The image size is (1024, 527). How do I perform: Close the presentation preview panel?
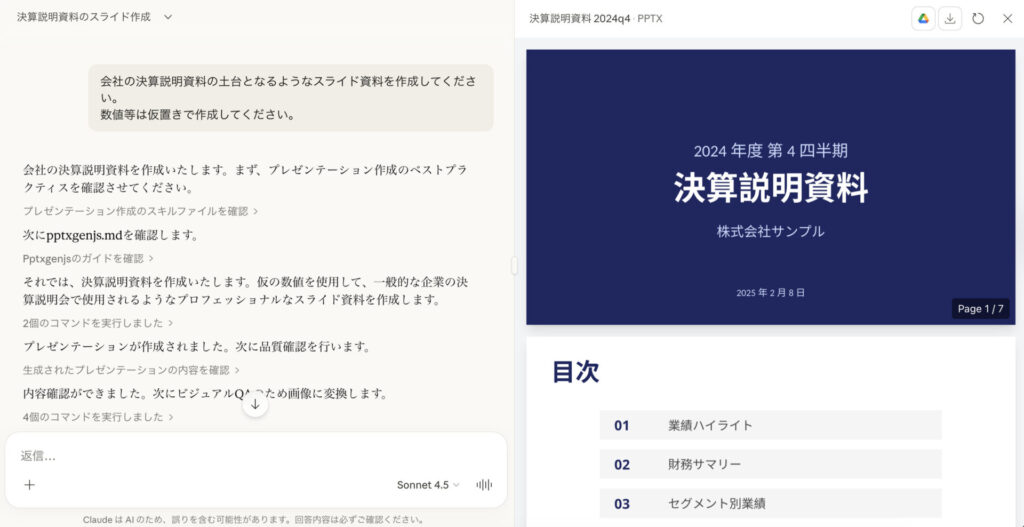pos(1007,18)
